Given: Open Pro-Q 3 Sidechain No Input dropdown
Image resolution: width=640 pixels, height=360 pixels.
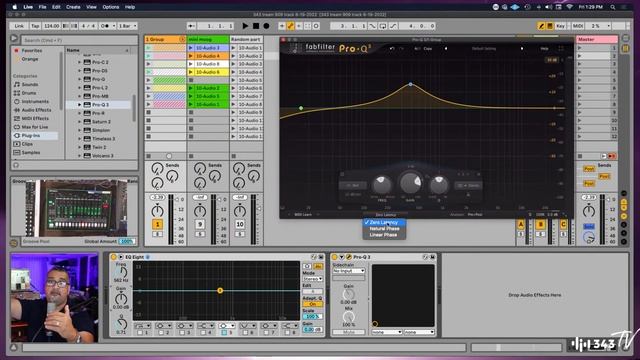Looking at the screenshot, I should tap(349, 271).
